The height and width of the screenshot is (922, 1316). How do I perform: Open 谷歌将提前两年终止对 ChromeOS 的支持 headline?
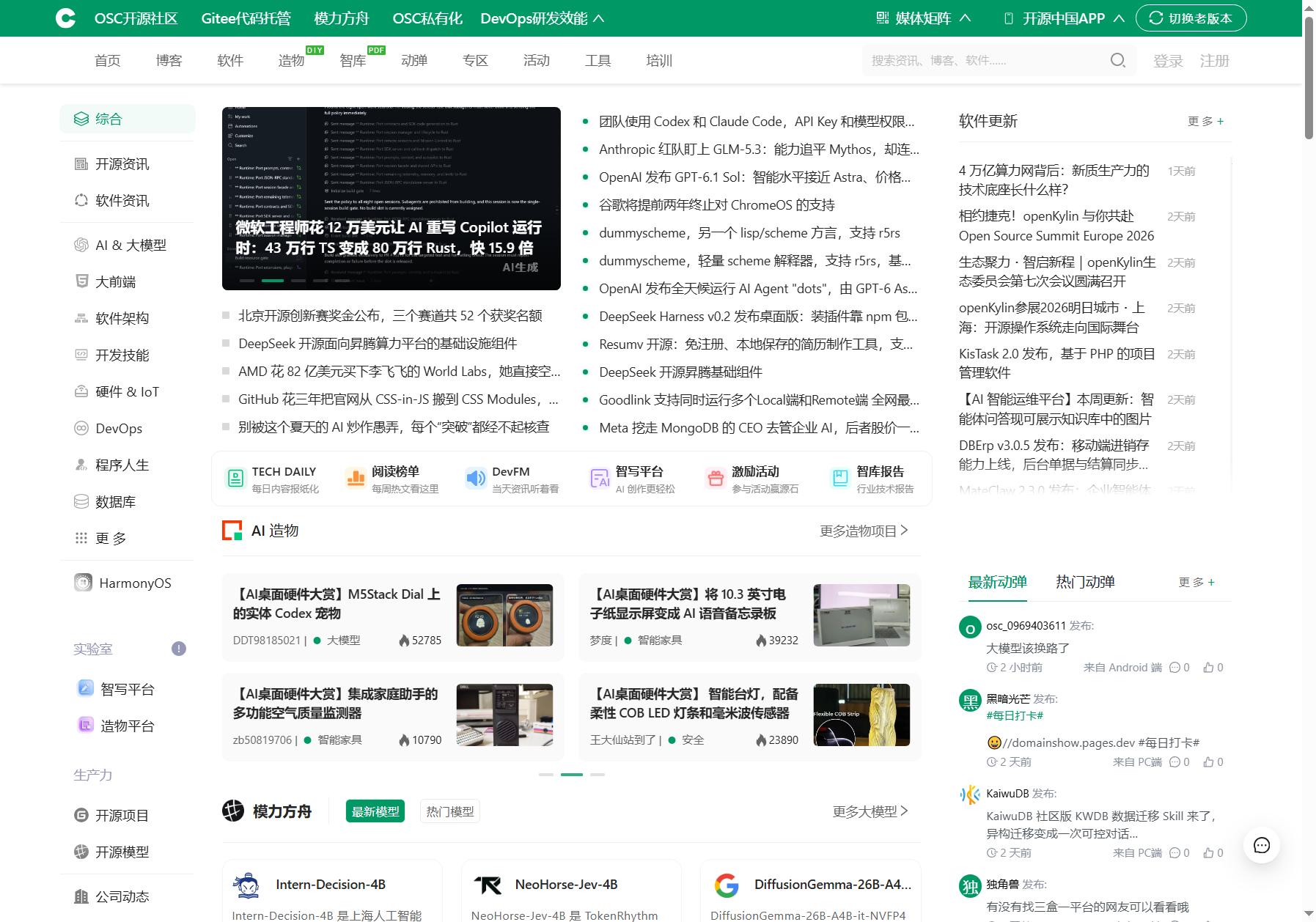coord(717,205)
